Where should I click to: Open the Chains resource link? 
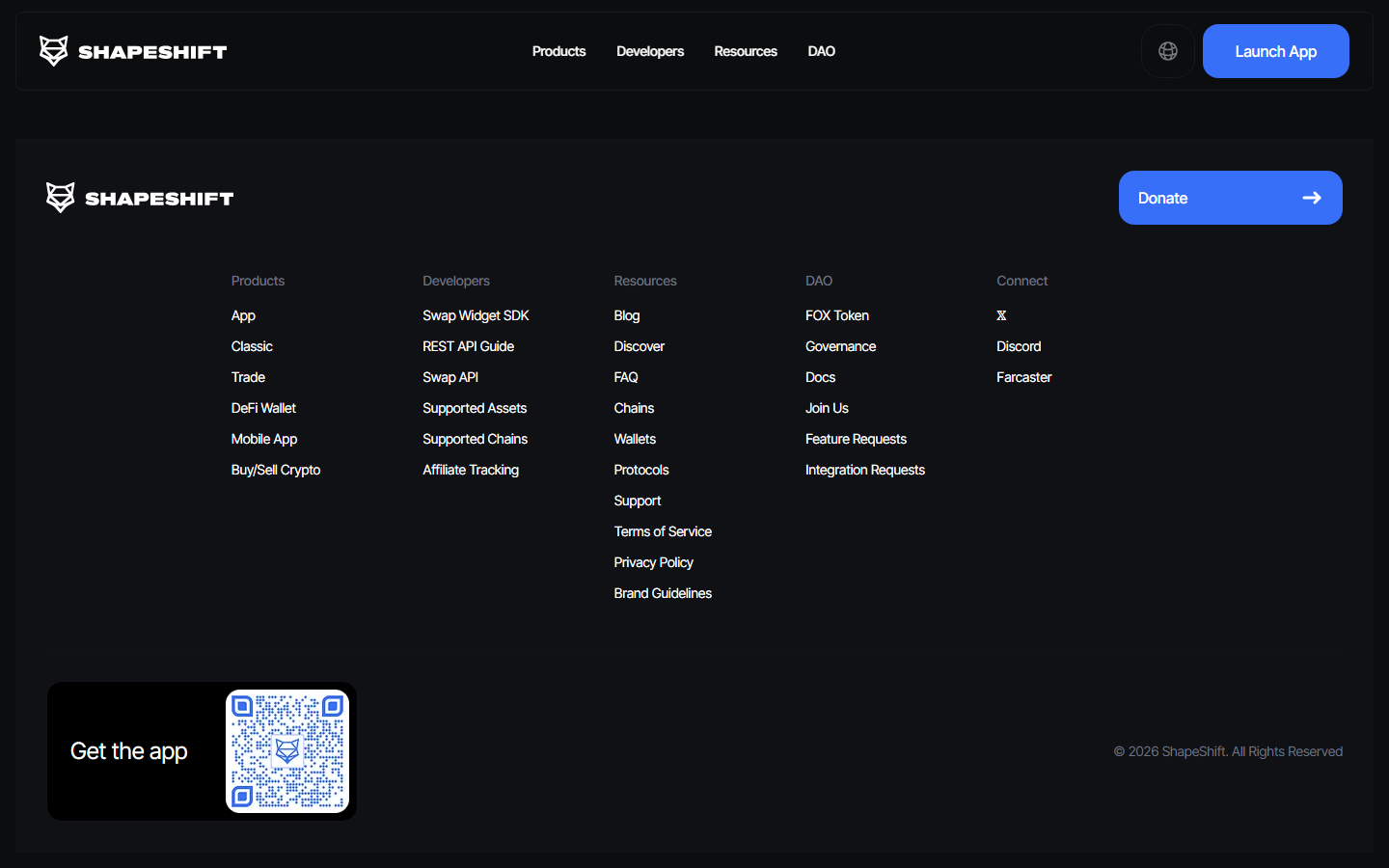(x=634, y=408)
